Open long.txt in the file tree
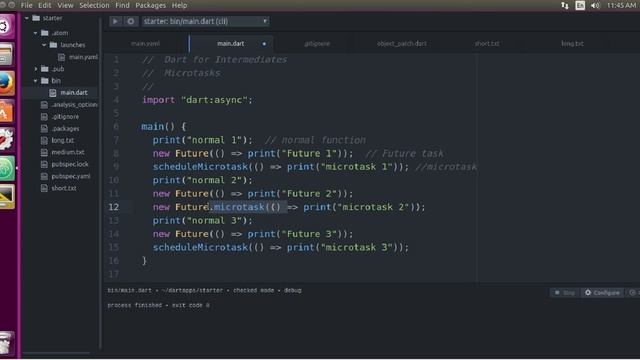Viewport: 640px width, 360px height. click(62, 140)
